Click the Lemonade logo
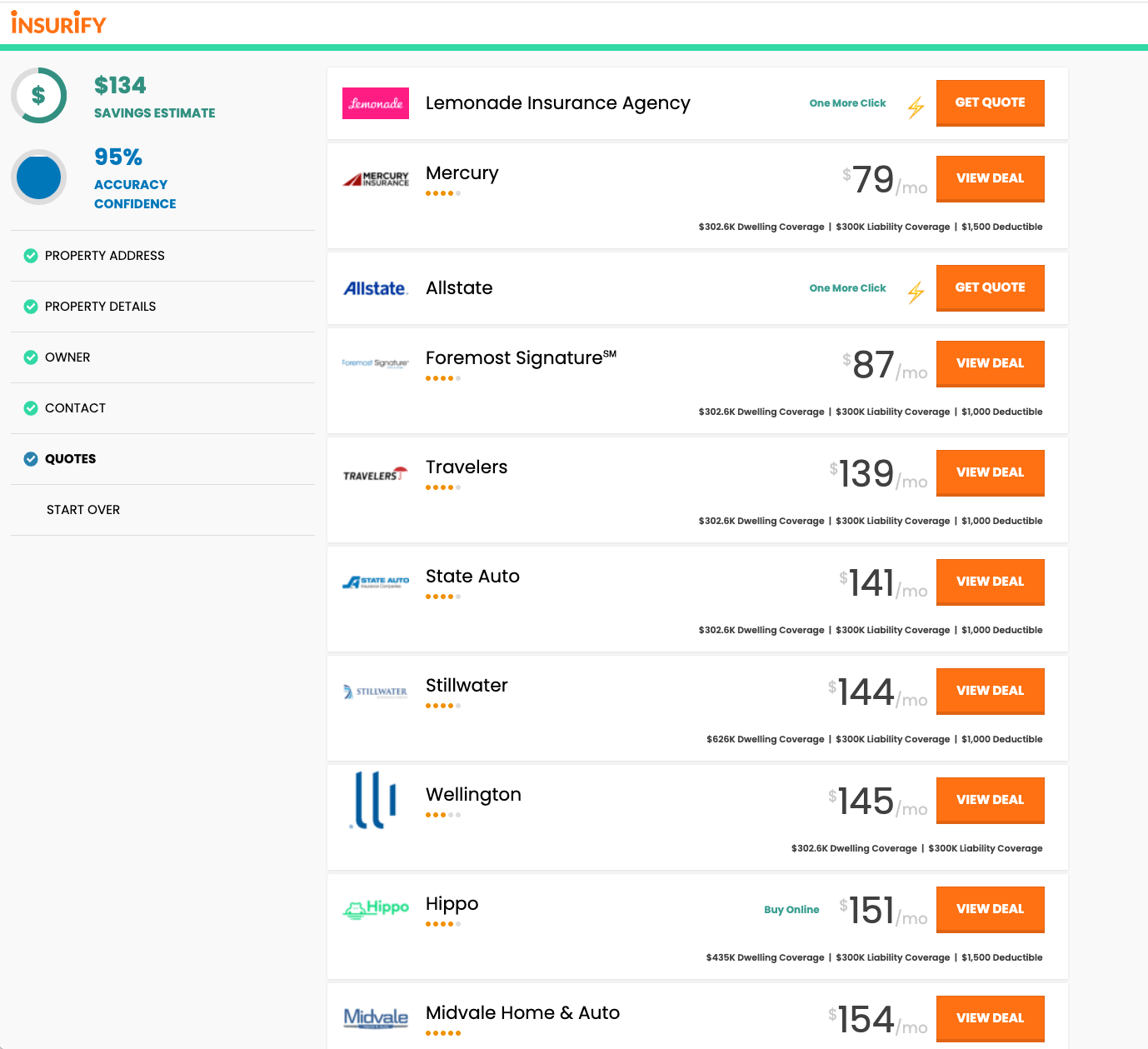Viewport: 1148px width, 1049px height. tap(376, 103)
